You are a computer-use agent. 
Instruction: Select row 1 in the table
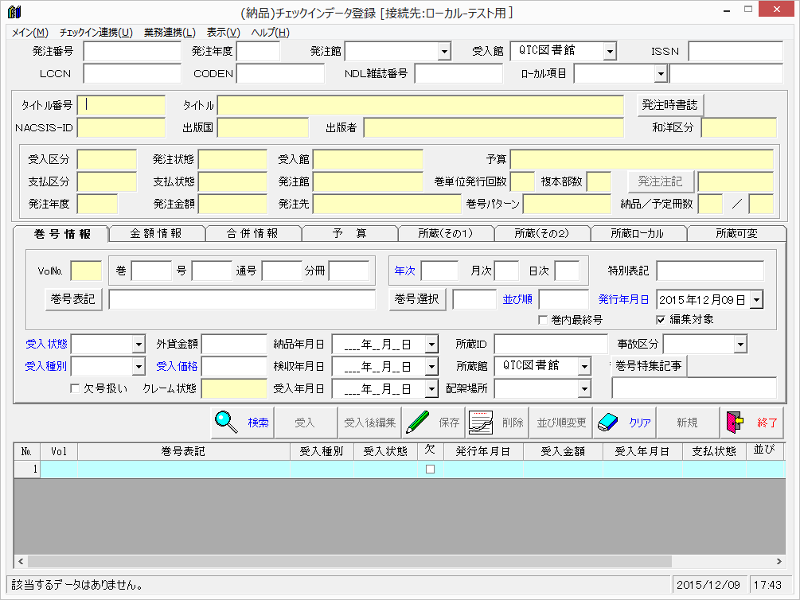pos(399,469)
